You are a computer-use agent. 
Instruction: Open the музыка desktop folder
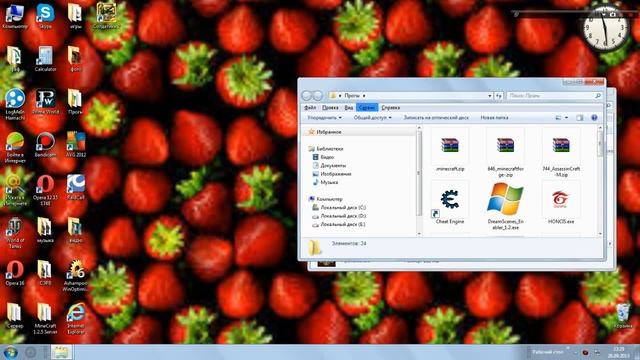coord(45,230)
